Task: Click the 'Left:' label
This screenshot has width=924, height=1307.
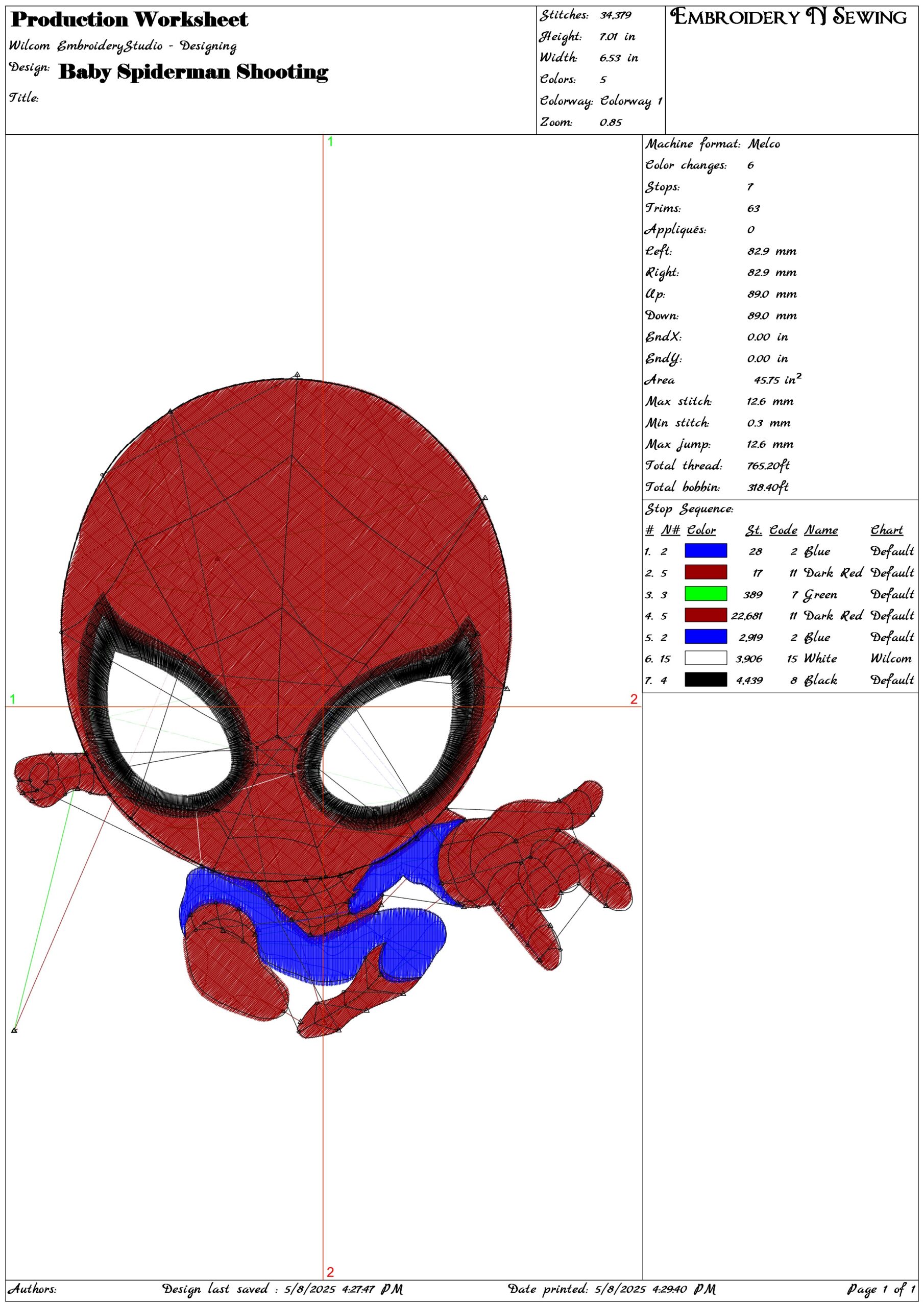Action: (658, 251)
